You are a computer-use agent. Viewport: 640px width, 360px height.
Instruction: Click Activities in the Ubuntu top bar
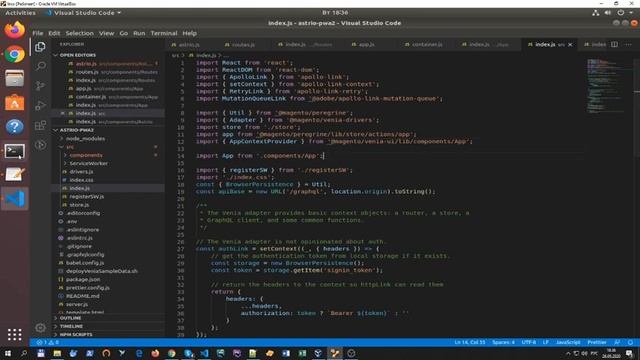[x=20, y=13]
